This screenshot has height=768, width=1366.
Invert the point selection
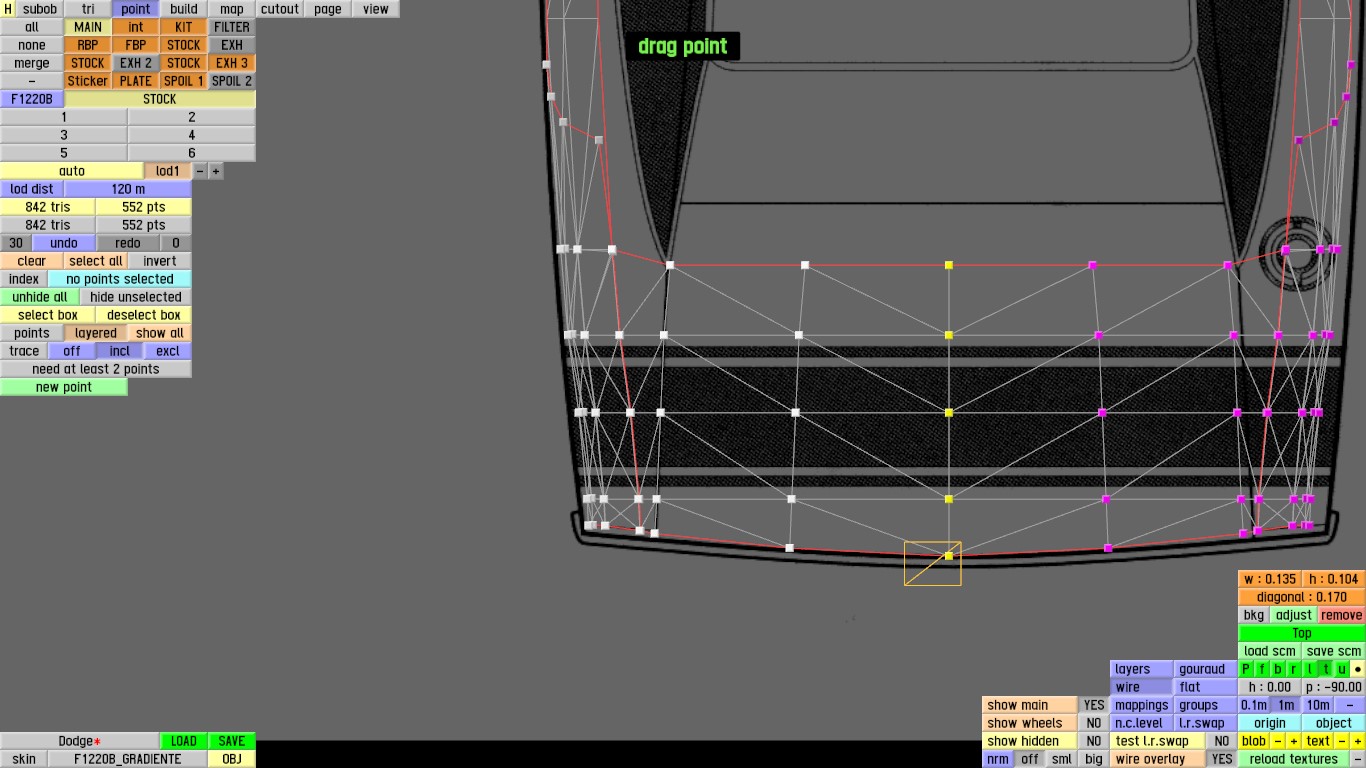tap(160, 261)
